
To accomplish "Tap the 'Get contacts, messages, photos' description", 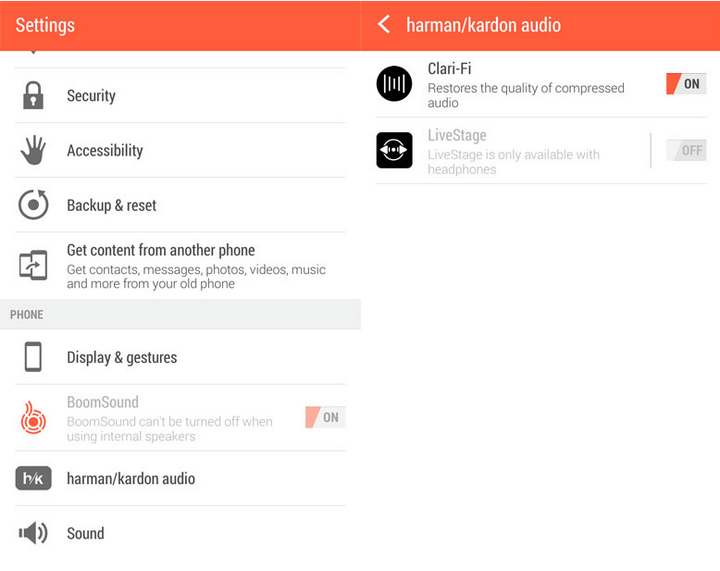I will pos(196,276).
